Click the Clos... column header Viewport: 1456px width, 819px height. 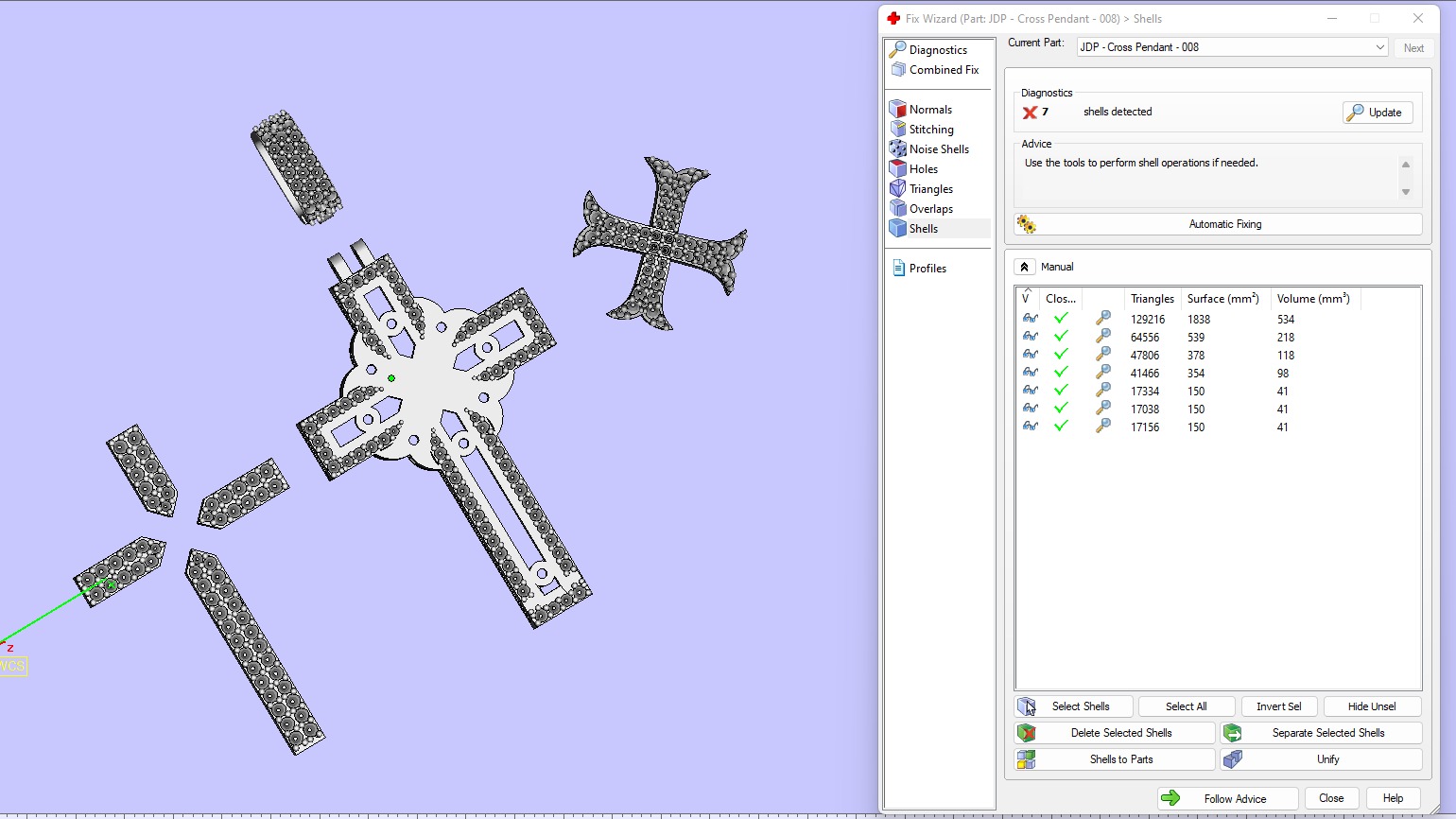pyautogui.click(x=1061, y=299)
